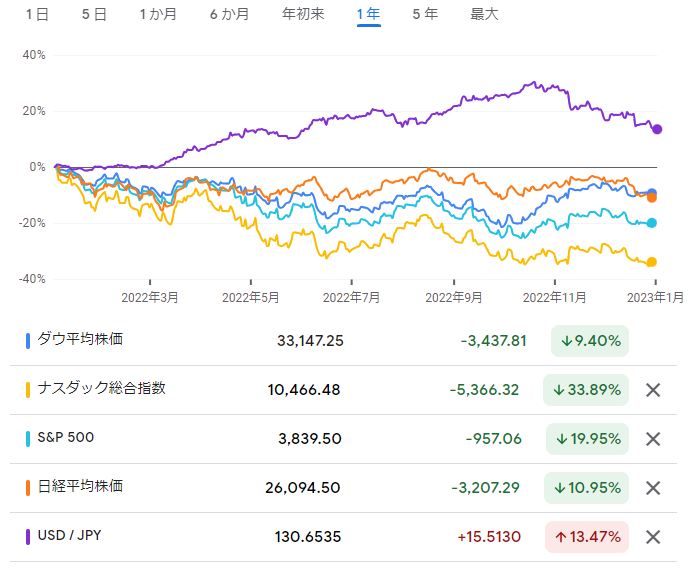The image size is (695, 569).
Task: Click the +15.5130 change value
Action: click(x=489, y=537)
